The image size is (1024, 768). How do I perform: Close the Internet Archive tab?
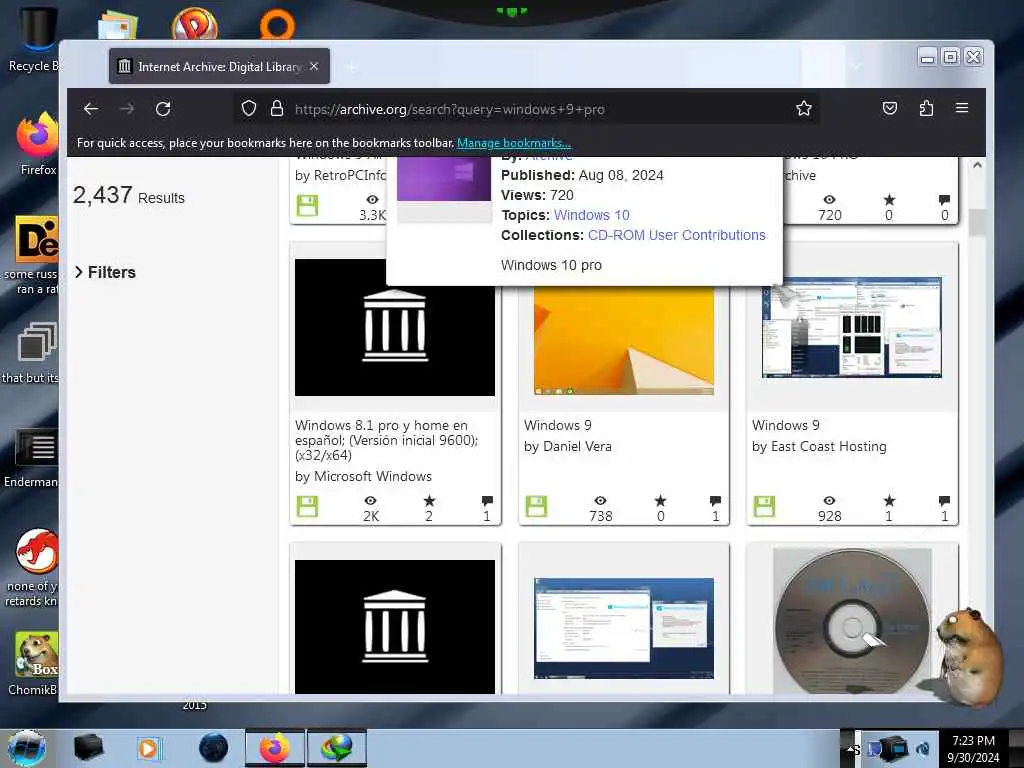point(314,66)
